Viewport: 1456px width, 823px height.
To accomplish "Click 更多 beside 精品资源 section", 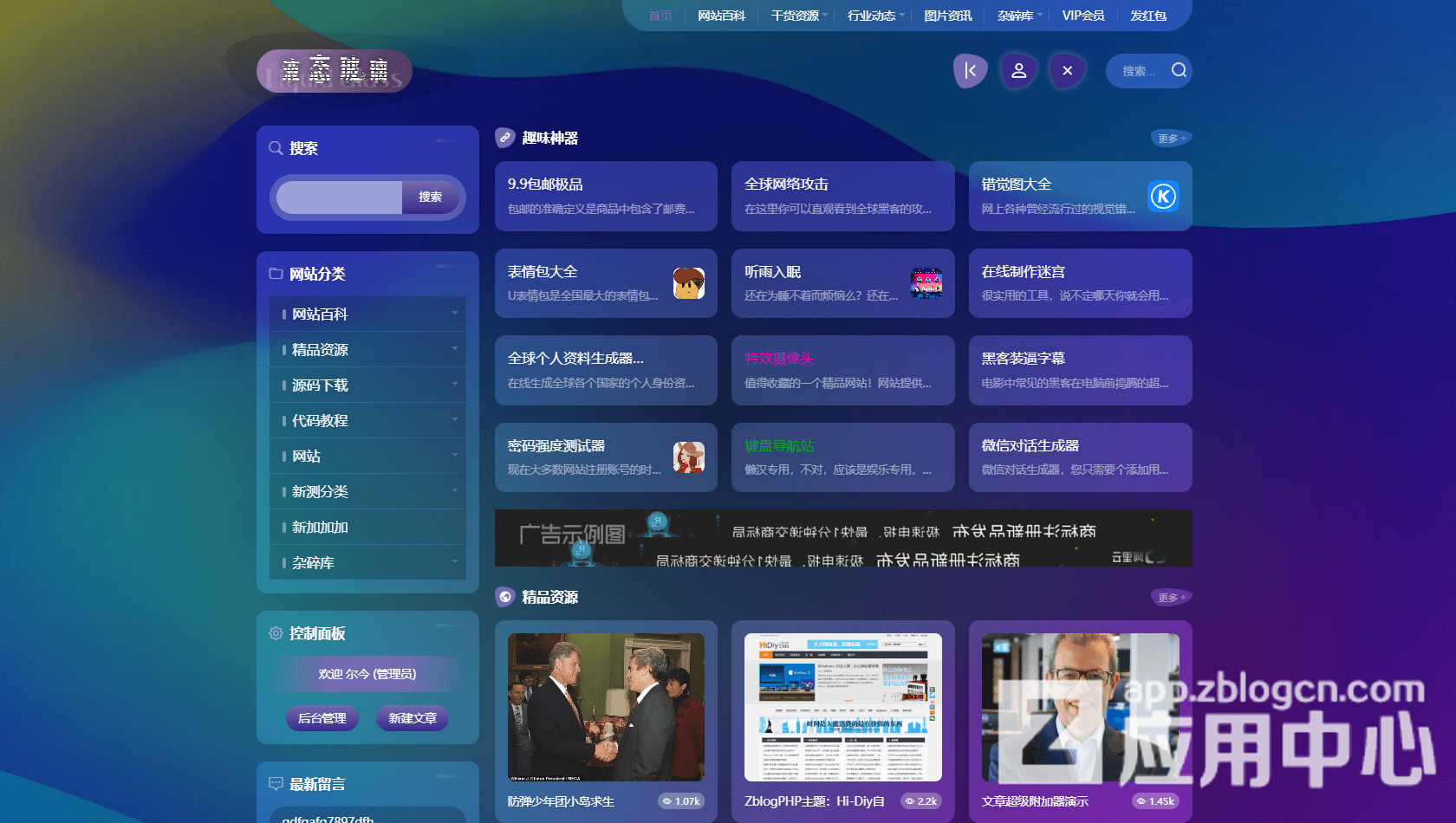I will pos(1172,597).
